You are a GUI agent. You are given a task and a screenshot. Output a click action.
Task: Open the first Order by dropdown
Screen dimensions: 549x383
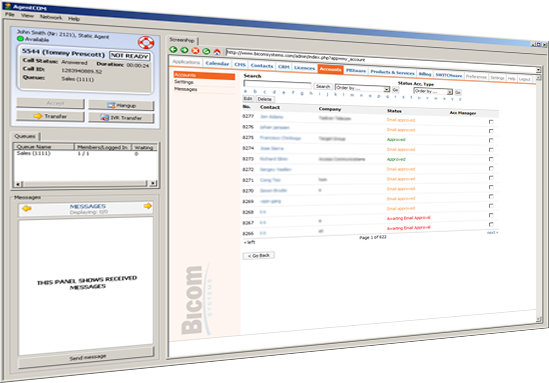pyautogui.click(x=362, y=88)
